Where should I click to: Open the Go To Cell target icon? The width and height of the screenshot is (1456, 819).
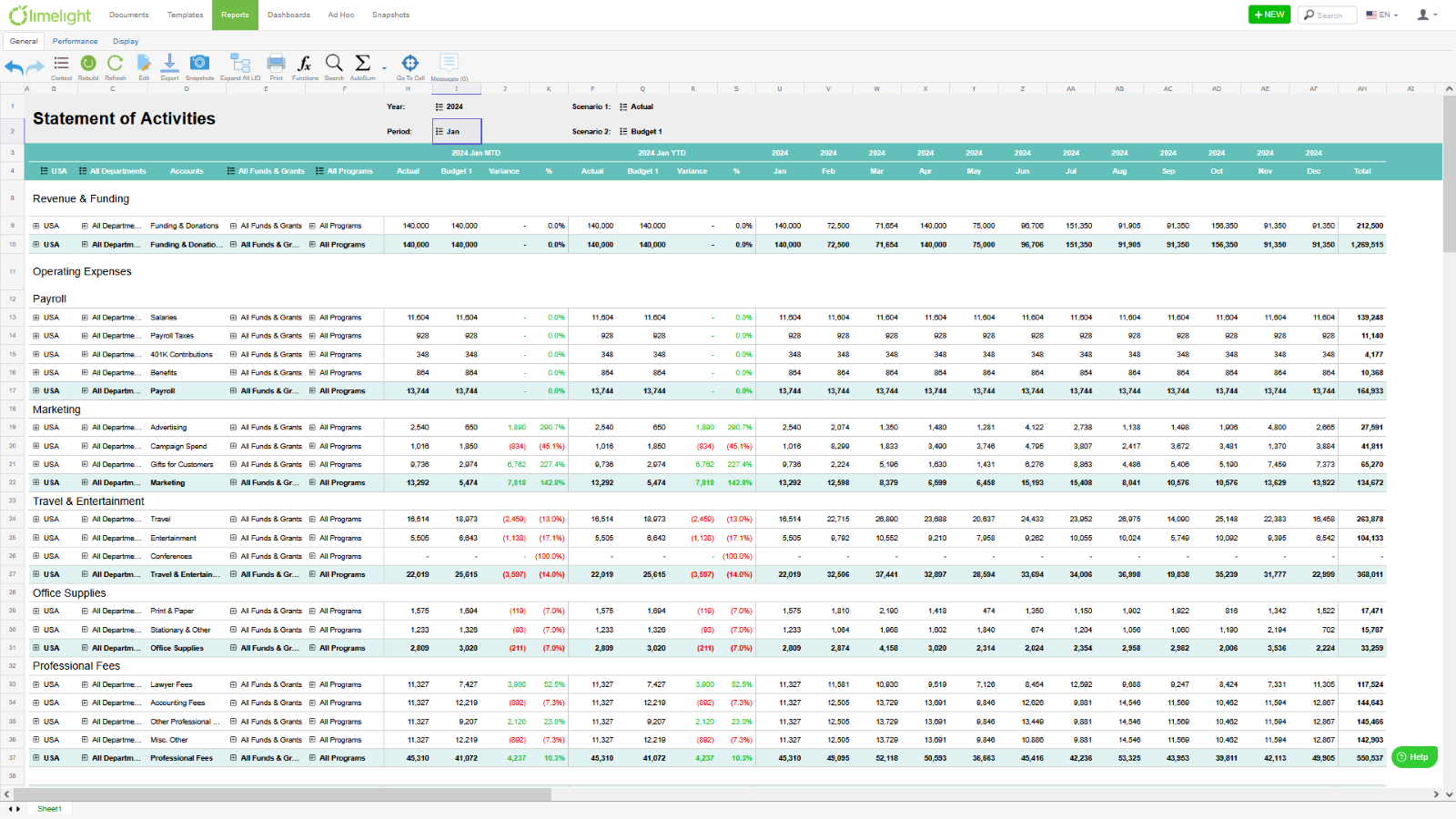[x=410, y=66]
